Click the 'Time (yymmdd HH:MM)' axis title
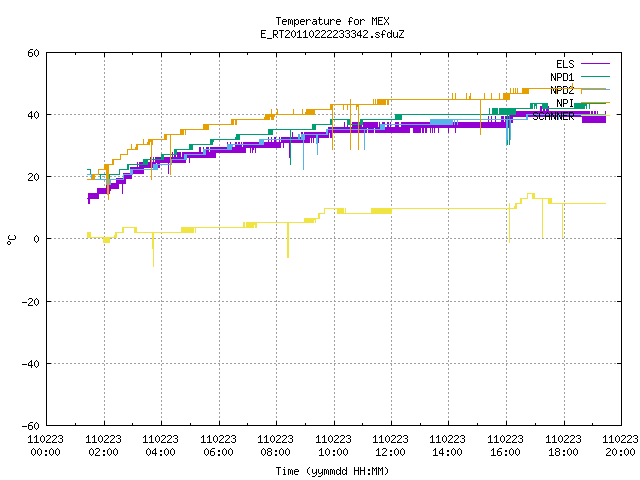The height and width of the screenshot is (480, 640). (332, 471)
